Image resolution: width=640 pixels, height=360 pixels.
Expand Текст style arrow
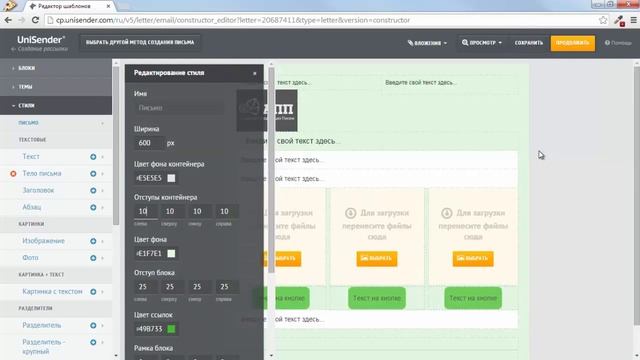[x=102, y=157]
